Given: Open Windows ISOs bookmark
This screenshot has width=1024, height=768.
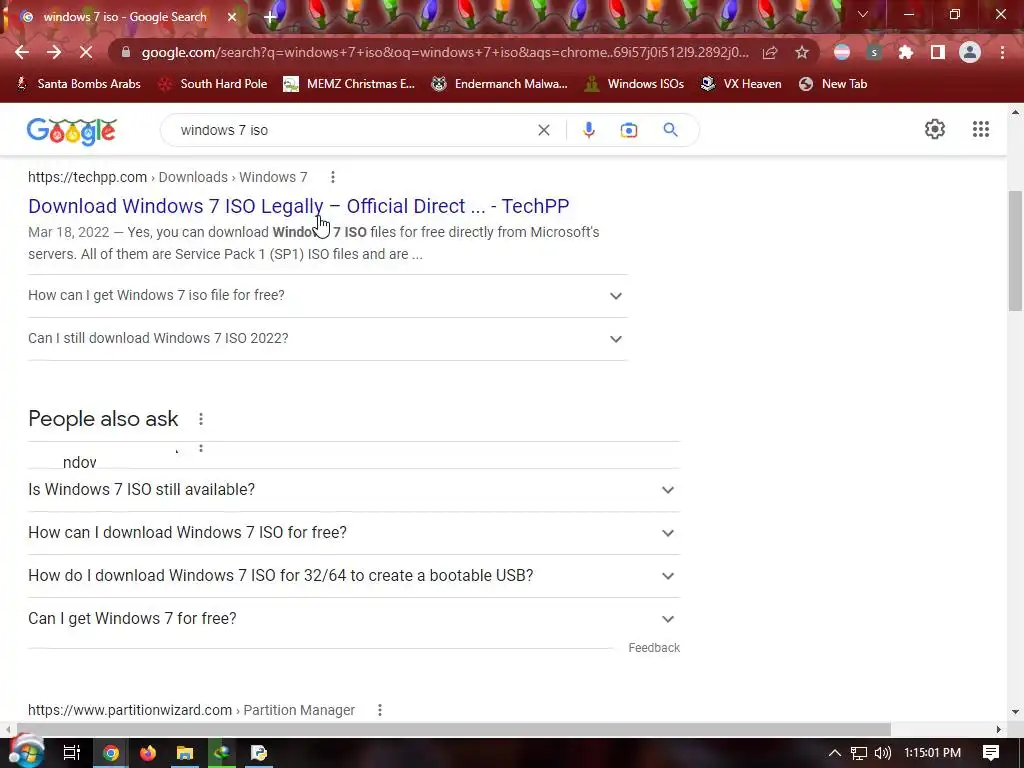Looking at the screenshot, I should tap(634, 84).
